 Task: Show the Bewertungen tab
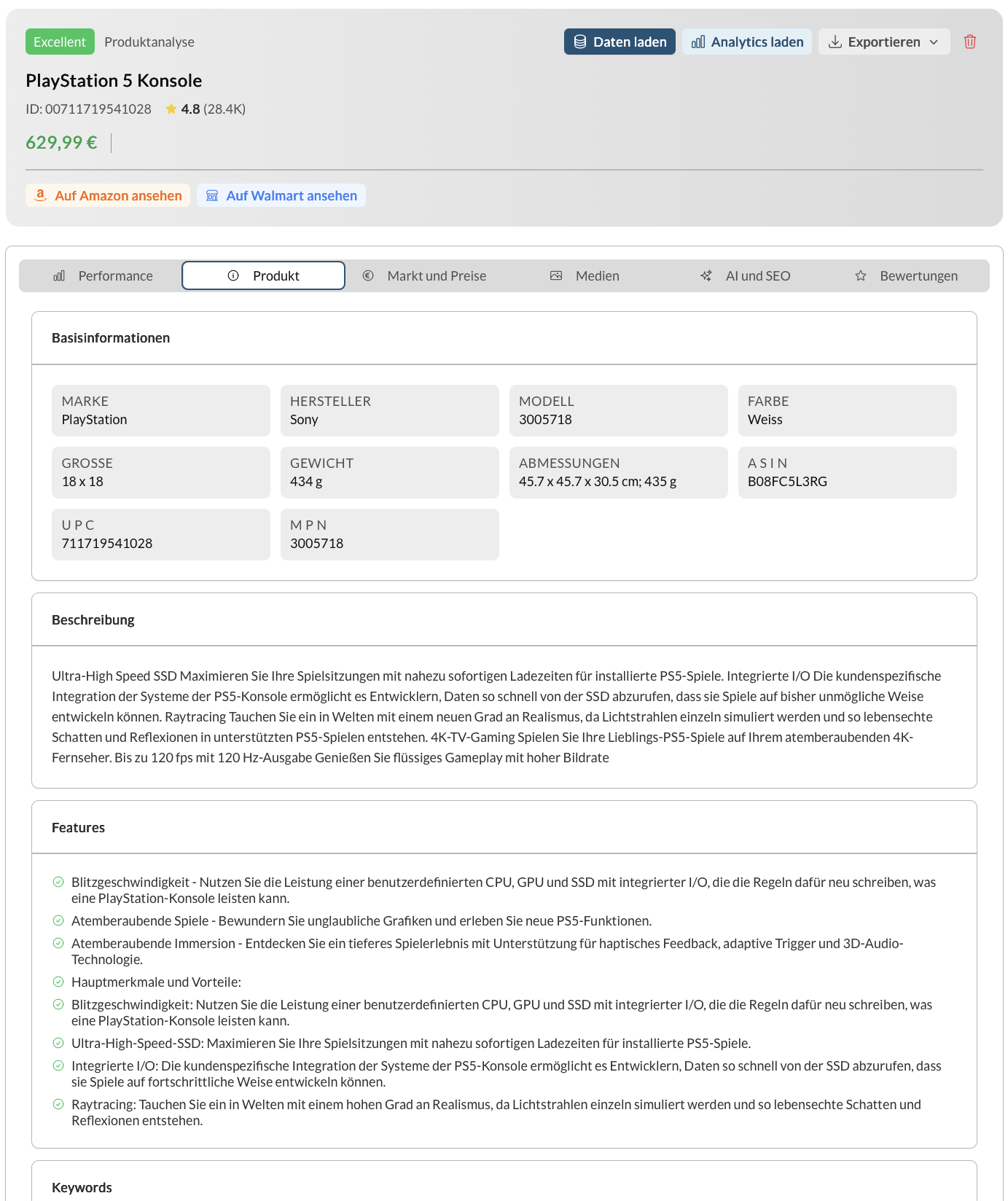(907, 275)
